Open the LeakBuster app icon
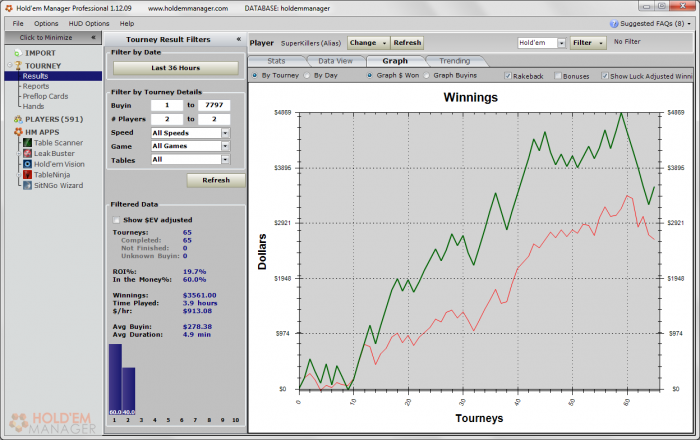 coord(28,154)
